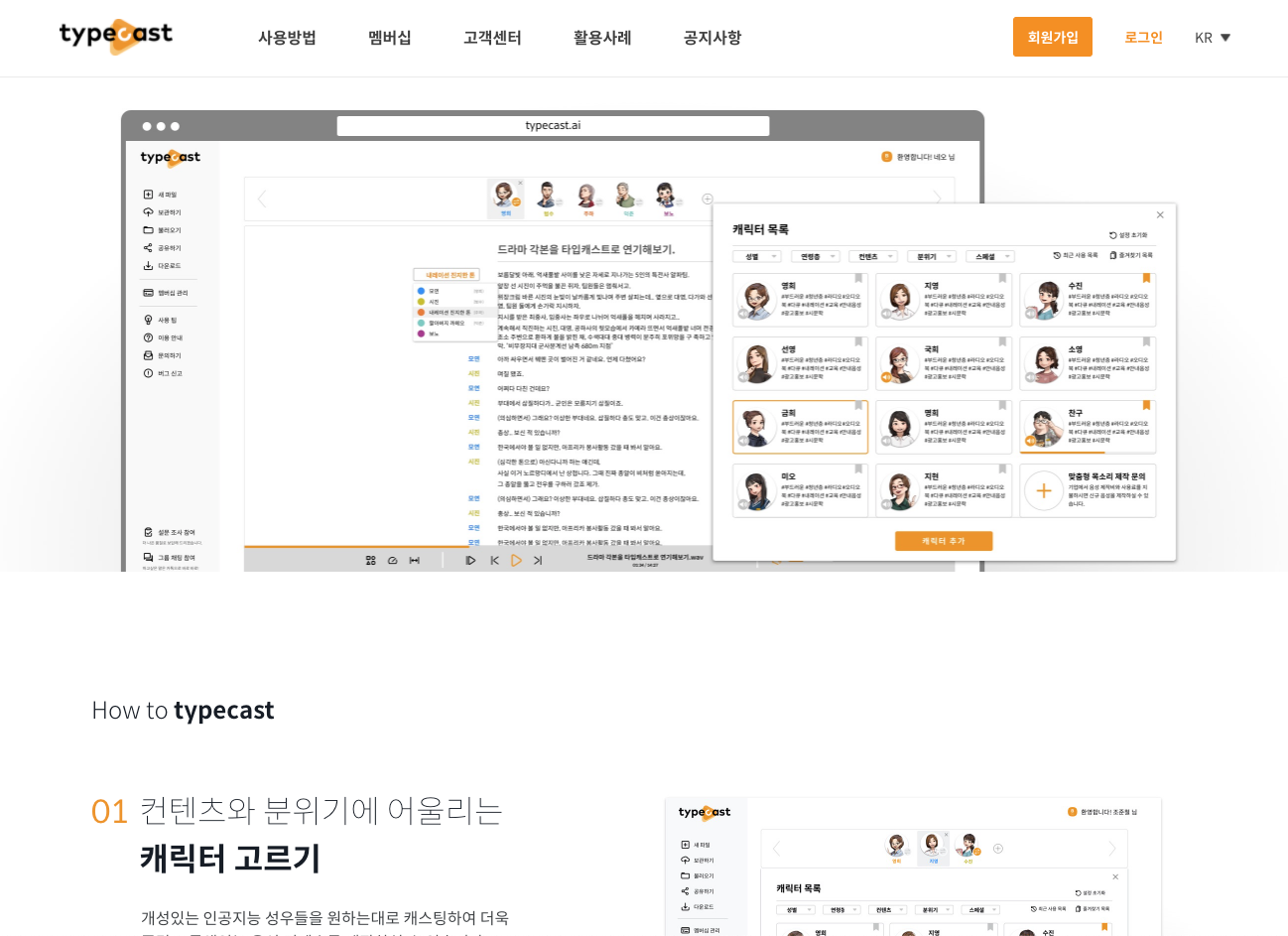Screen dimensions: 1288x936
Task: Click the 이용 안내 question-mark icon
Action: pos(148,337)
